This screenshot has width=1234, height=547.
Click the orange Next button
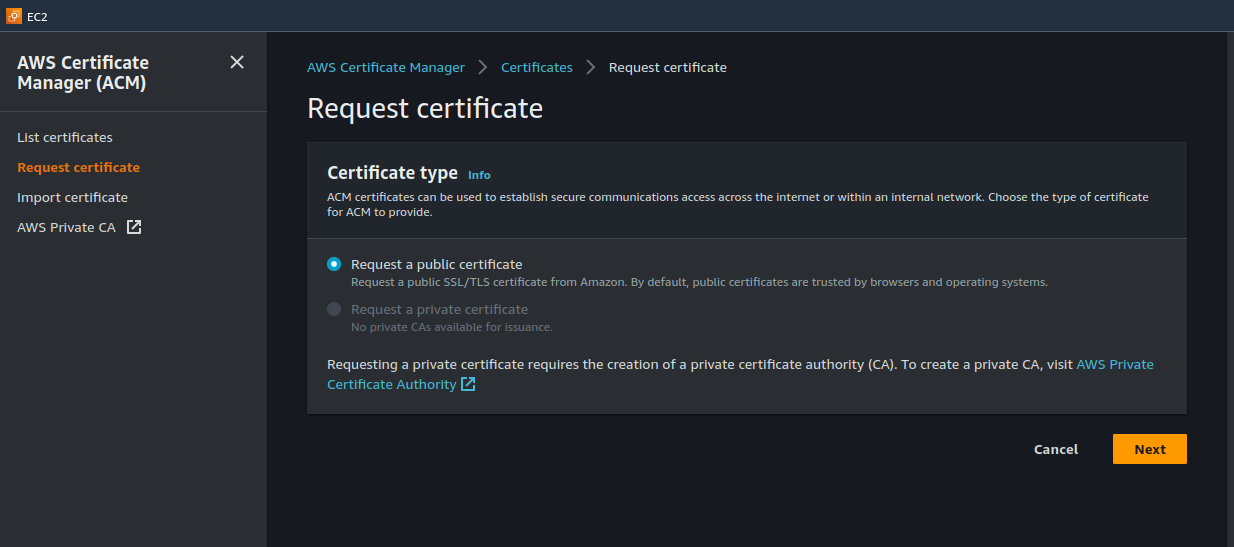point(1149,449)
